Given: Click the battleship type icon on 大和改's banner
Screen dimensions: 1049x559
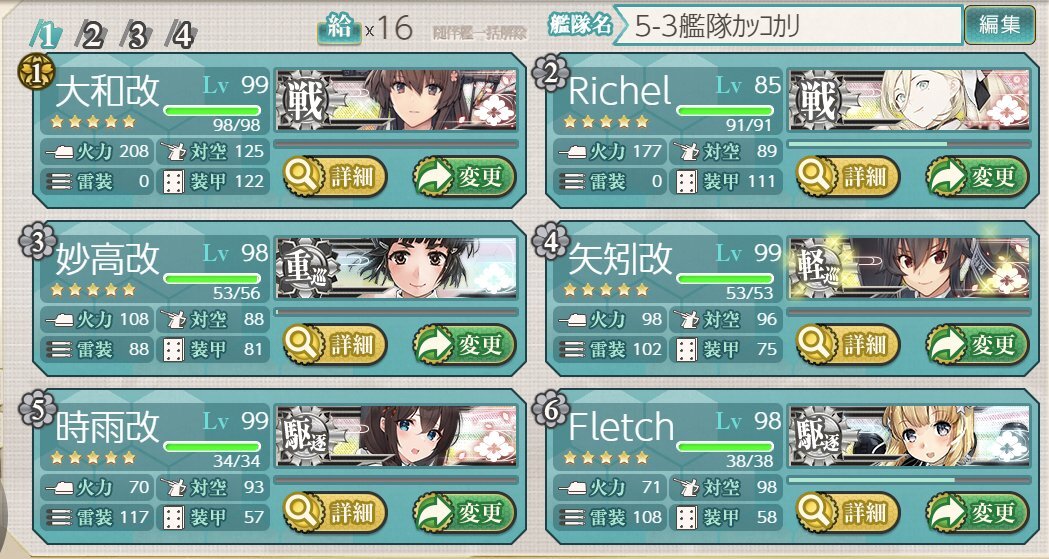Looking at the screenshot, I should [304, 101].
